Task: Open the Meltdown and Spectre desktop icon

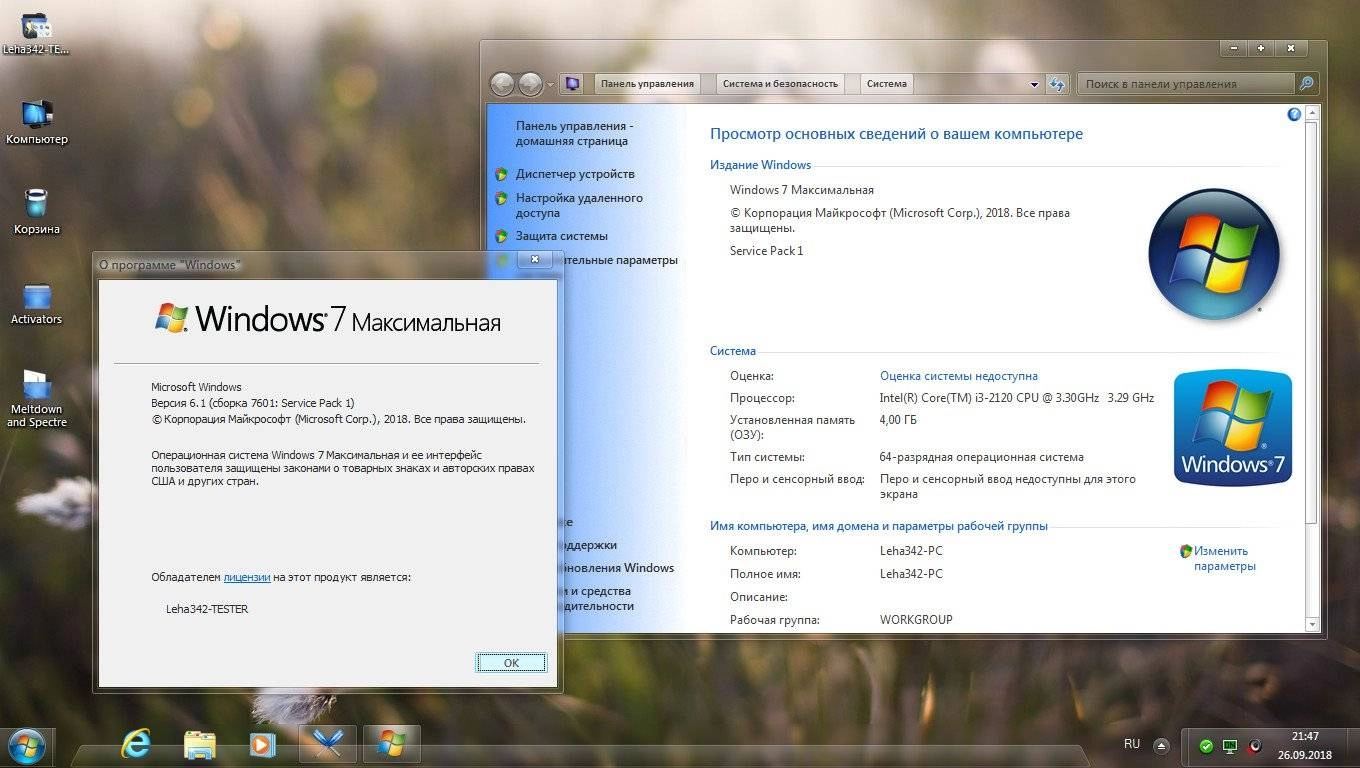Action: tap(36, 398)
